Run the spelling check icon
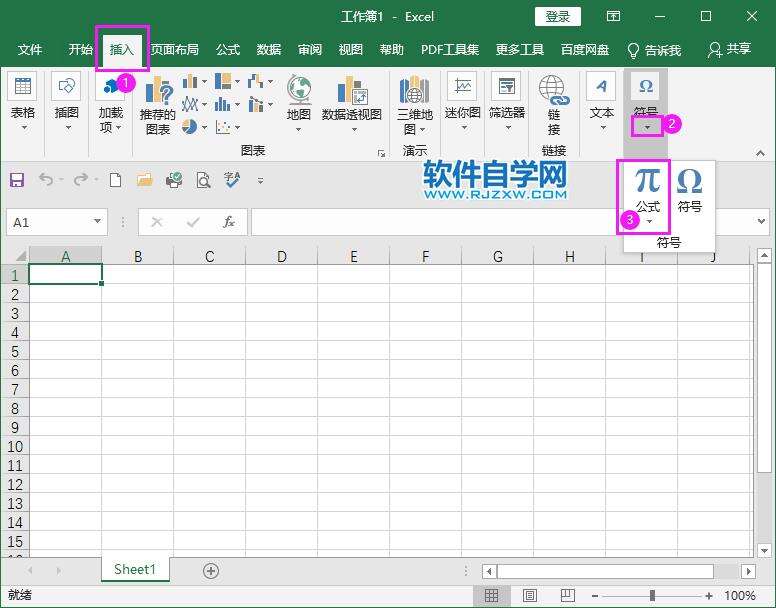Viewport: 776px width, 608px height. click(x=232, y=180)
